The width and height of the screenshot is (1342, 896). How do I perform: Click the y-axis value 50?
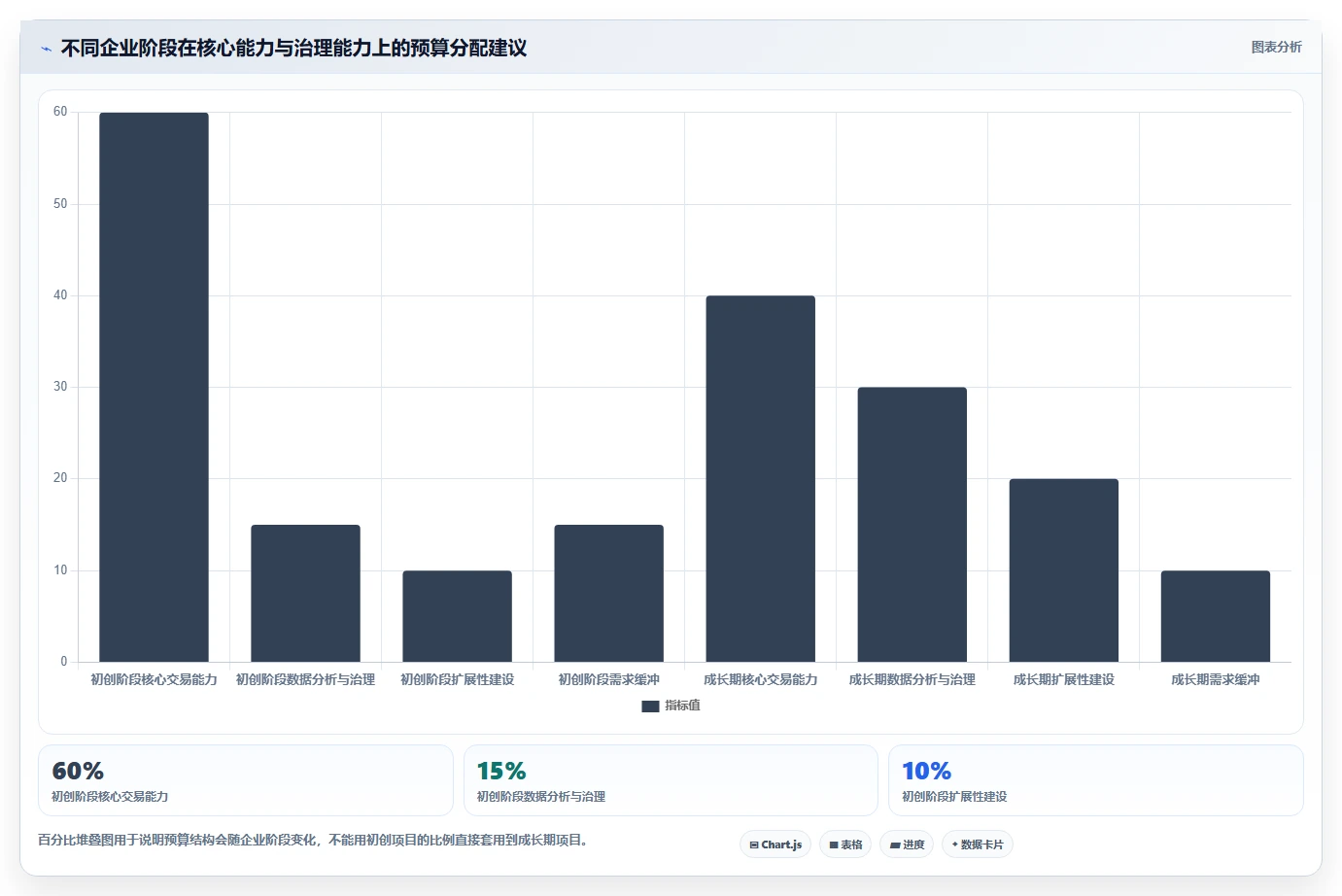(x=60, y=204)
